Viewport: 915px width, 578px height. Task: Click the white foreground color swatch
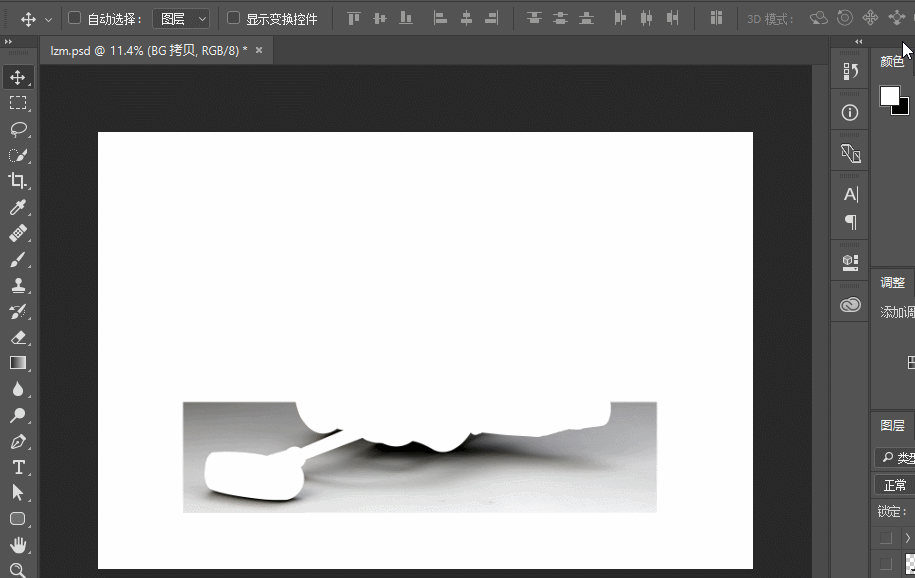889,95
